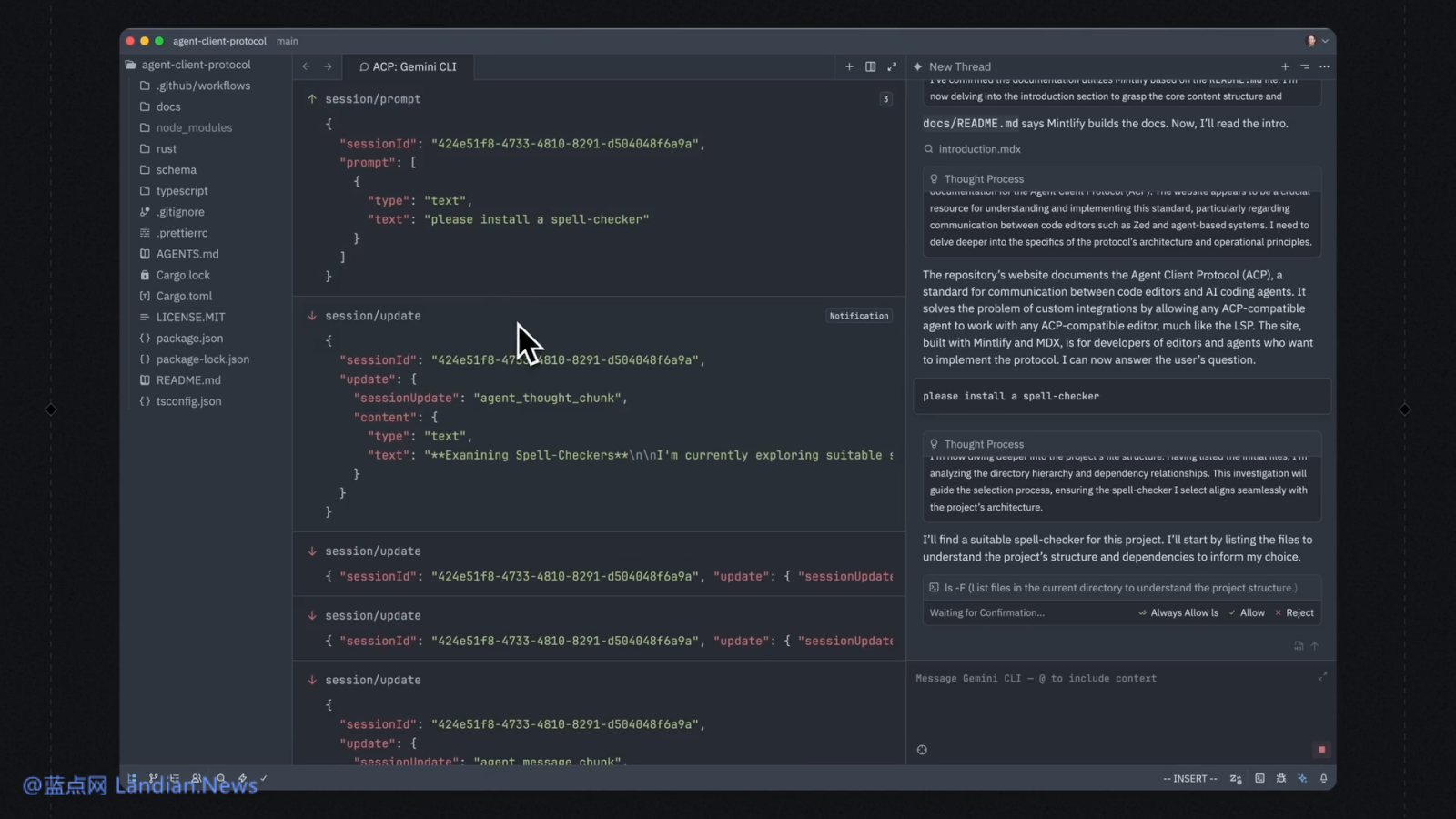Split the editor pane
Viewport: 1456px width, 819px height.
tap(870, 66)
